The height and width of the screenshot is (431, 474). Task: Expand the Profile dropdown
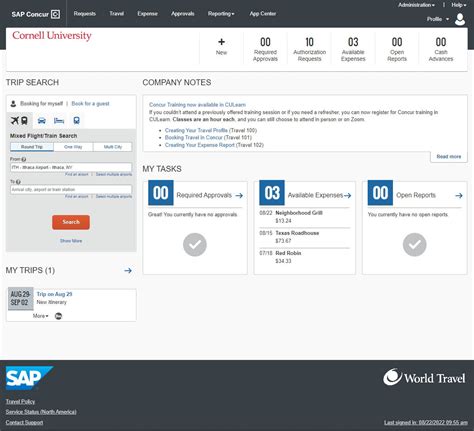click(438, 19)
